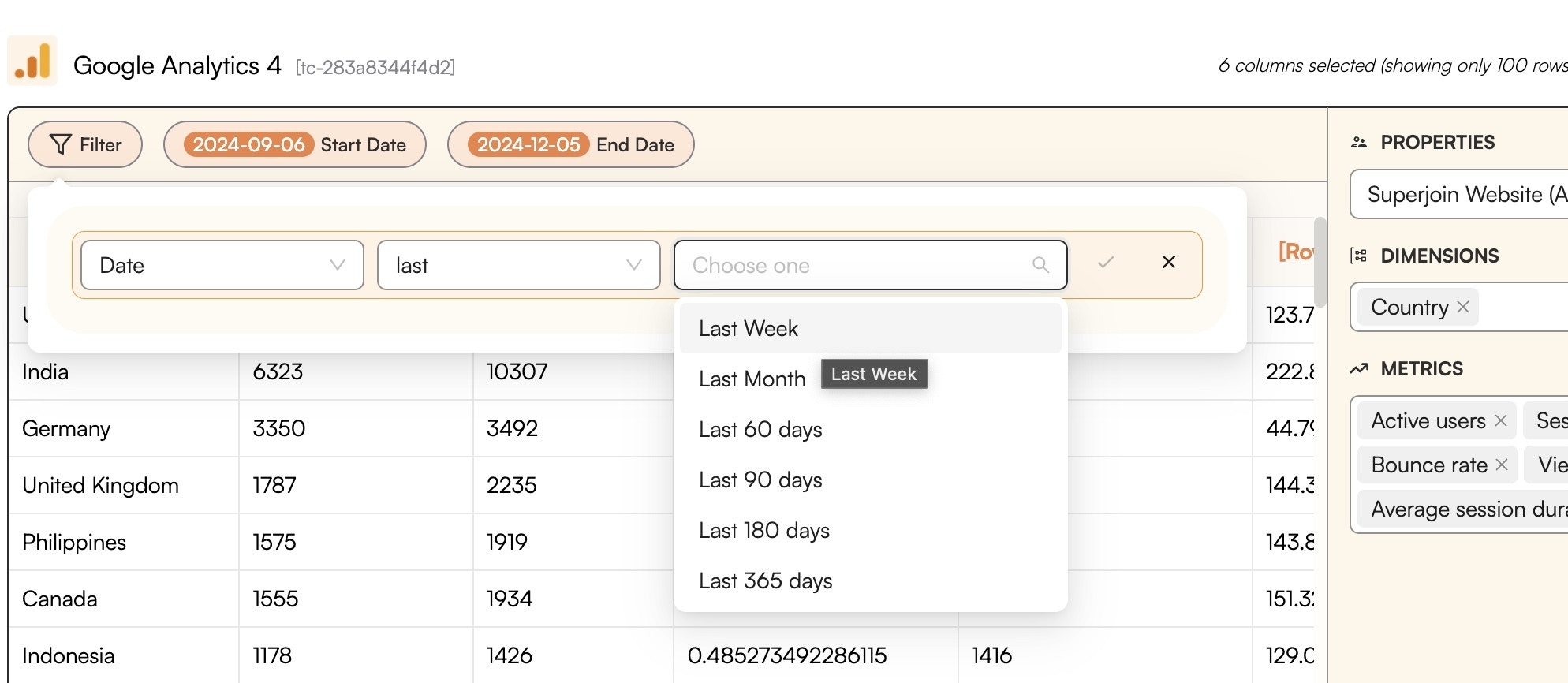The image size is (1568, 683).
Task: Click the Philippines row cell
Action: click(x=125, y=542)
